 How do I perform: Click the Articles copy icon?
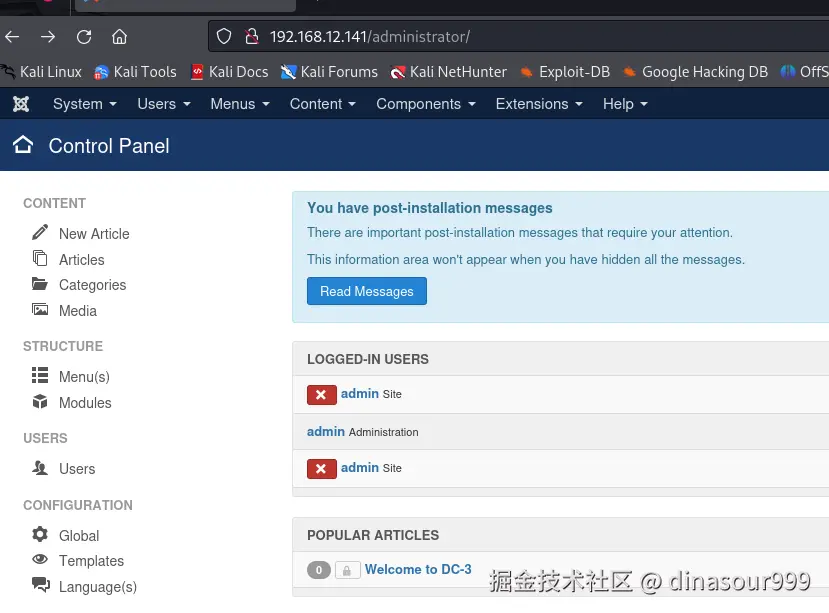point(40,258)
